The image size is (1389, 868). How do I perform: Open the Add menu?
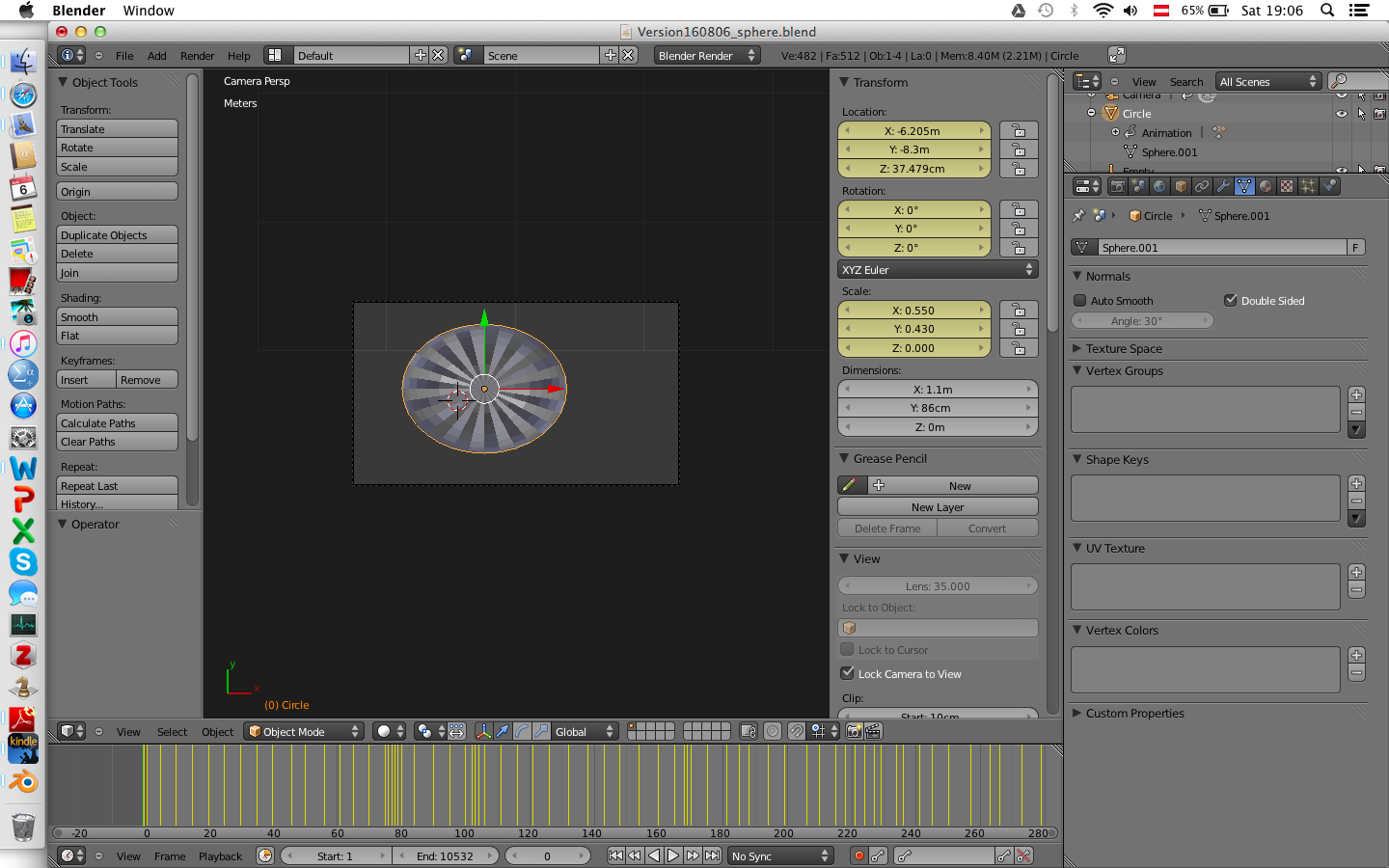click(157, 56)
